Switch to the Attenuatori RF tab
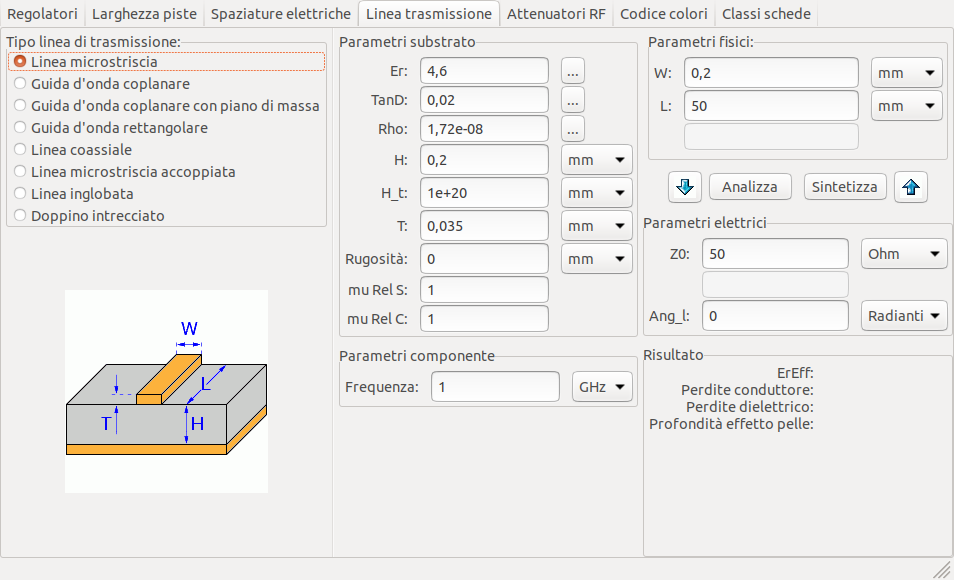This screenshot has width=954, height=580. [556, 14]
